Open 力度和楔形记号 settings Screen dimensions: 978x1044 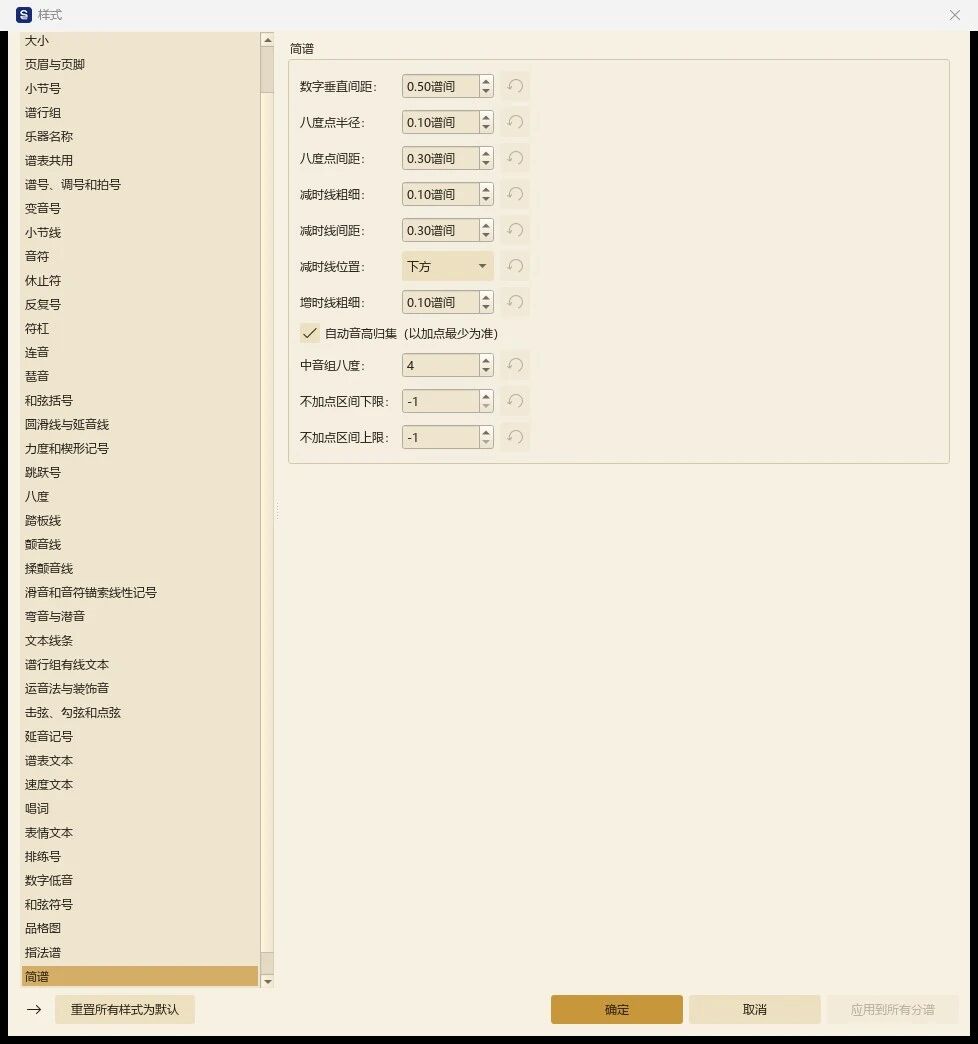[x=140, y=448]
